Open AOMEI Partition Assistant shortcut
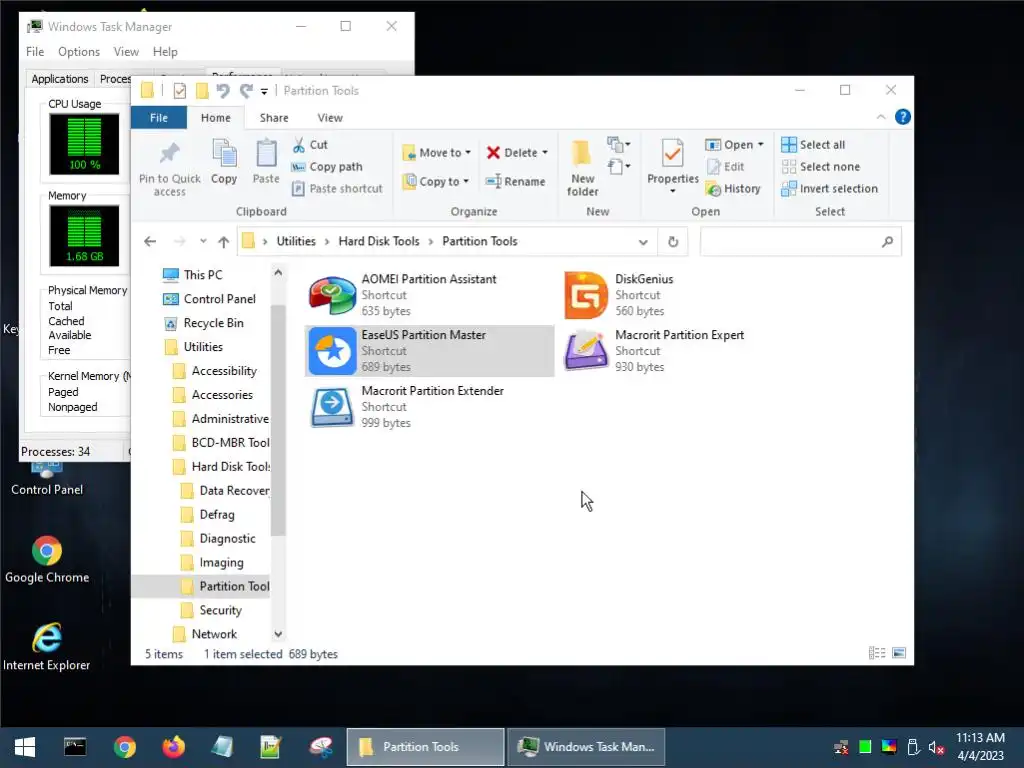1024x768 pixels. pos(428,295)
